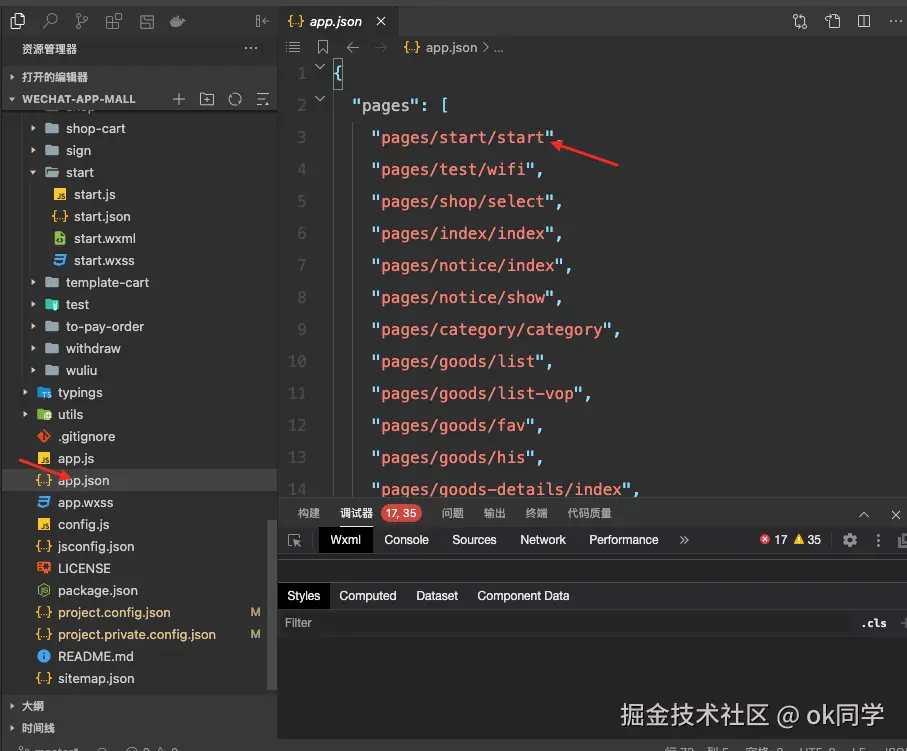Viewport: 907px width, 751px height.
Task: Select the Sources devtools tab
Action: (474, 540)
